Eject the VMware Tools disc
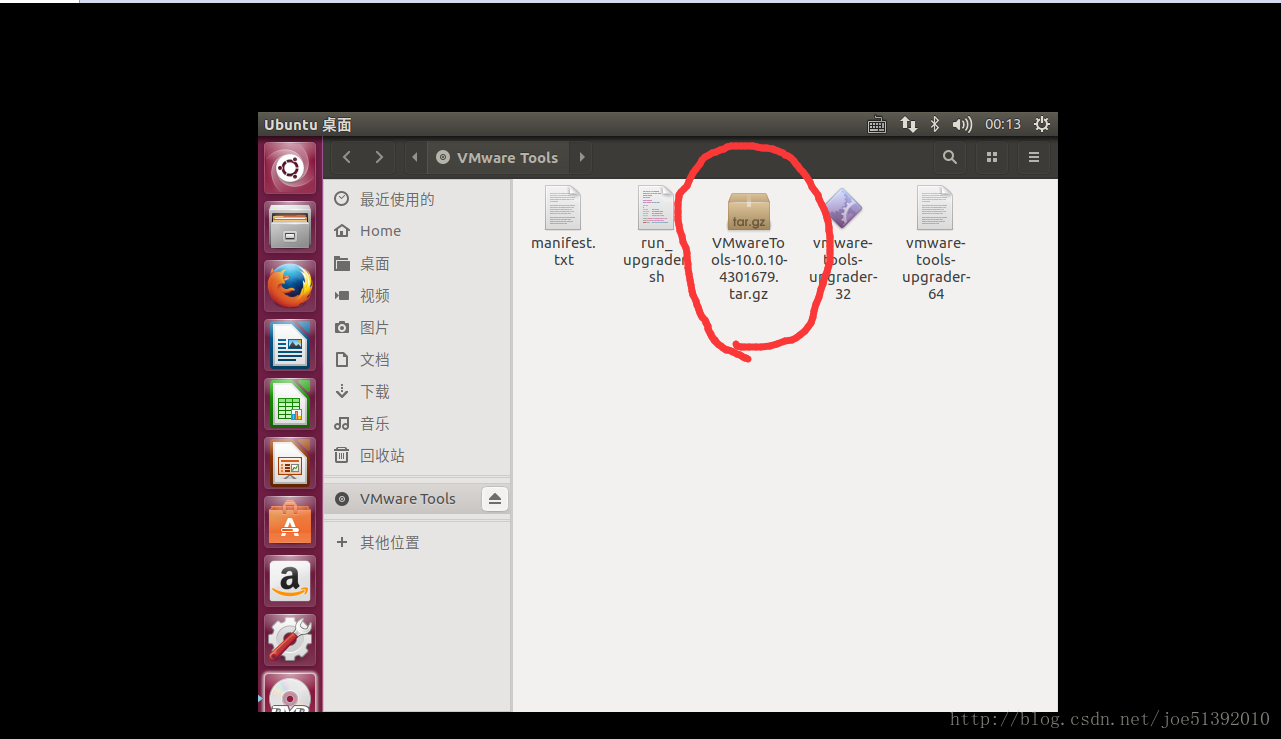This screenshot has width=1281, height=739. (495, 499)
